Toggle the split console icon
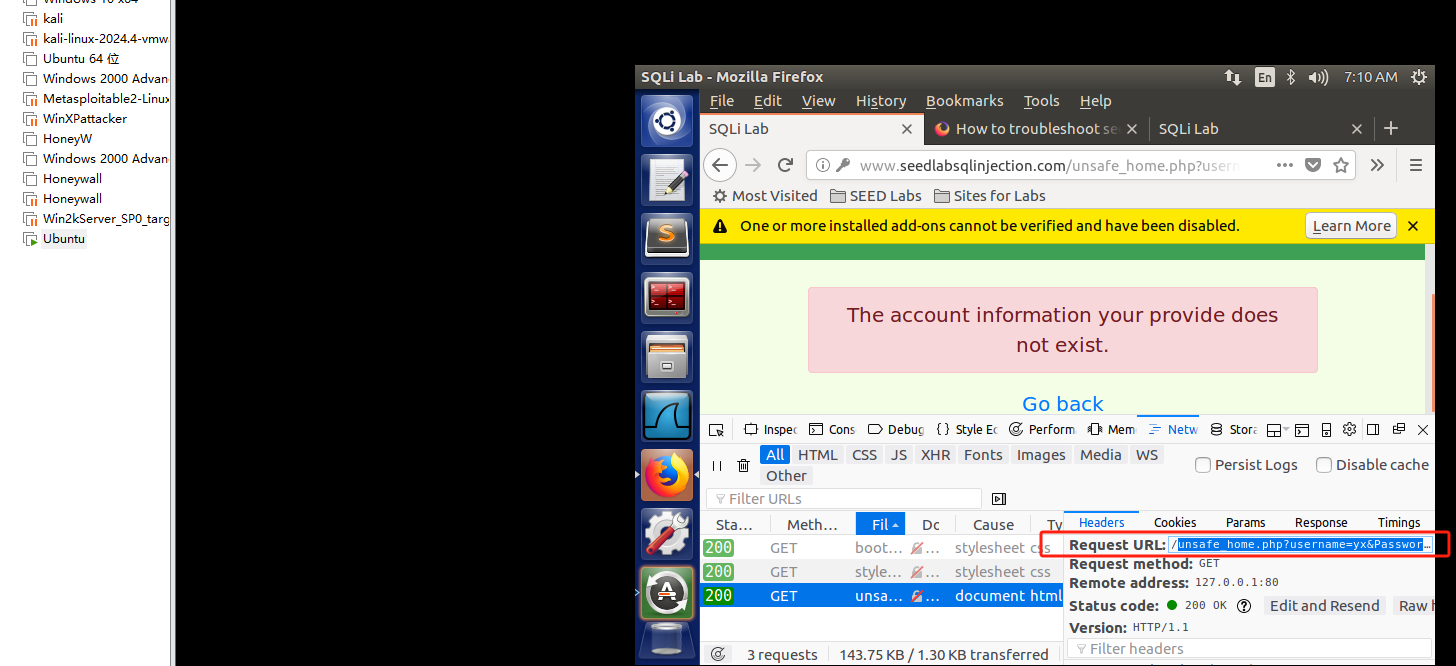This screenshot has height=666, width=1456. [x=1302, y=430]
